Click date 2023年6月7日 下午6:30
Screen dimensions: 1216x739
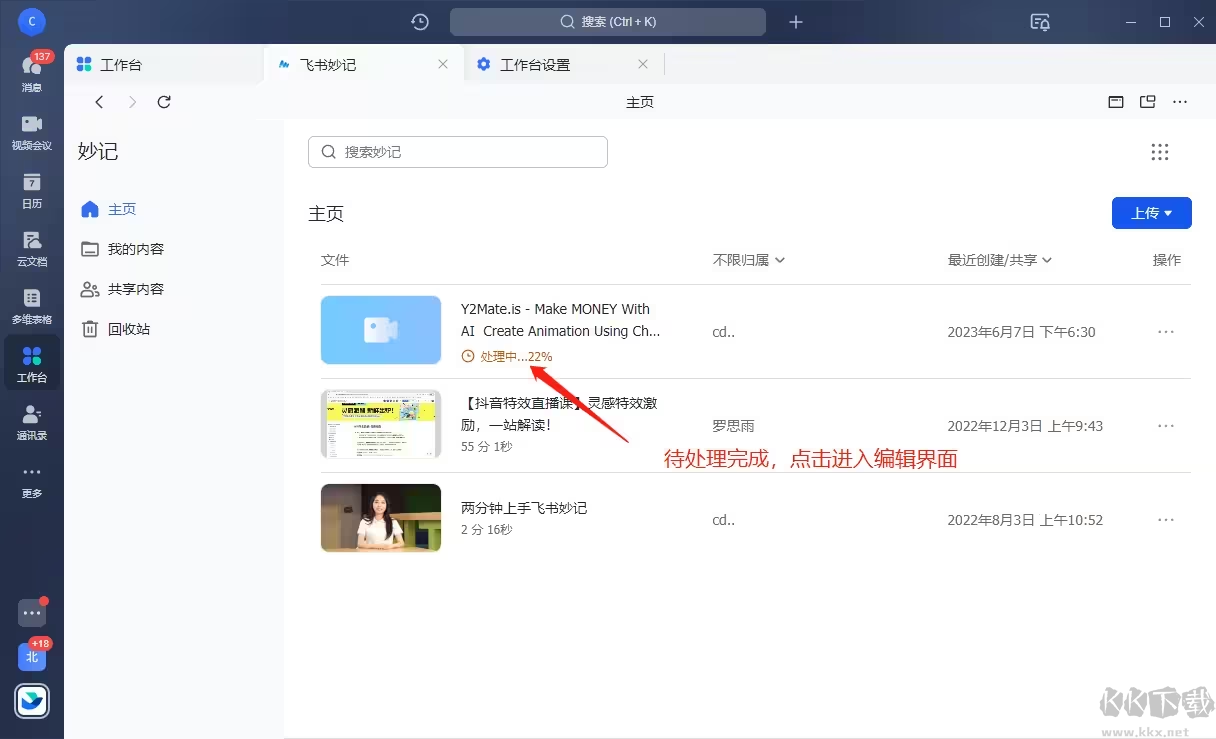[x=1022, y=332]
